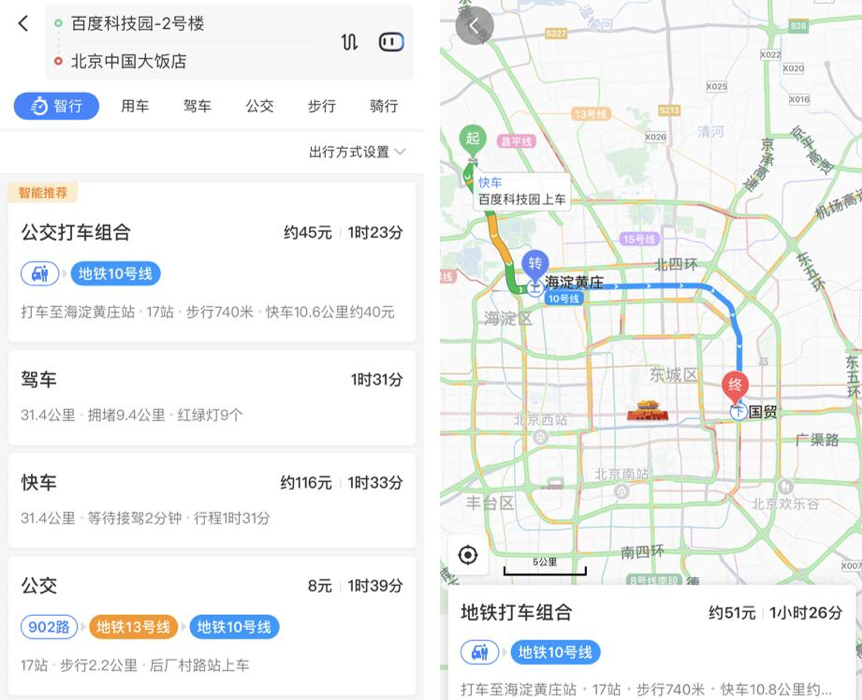Tap the round back button on the map

474,25
